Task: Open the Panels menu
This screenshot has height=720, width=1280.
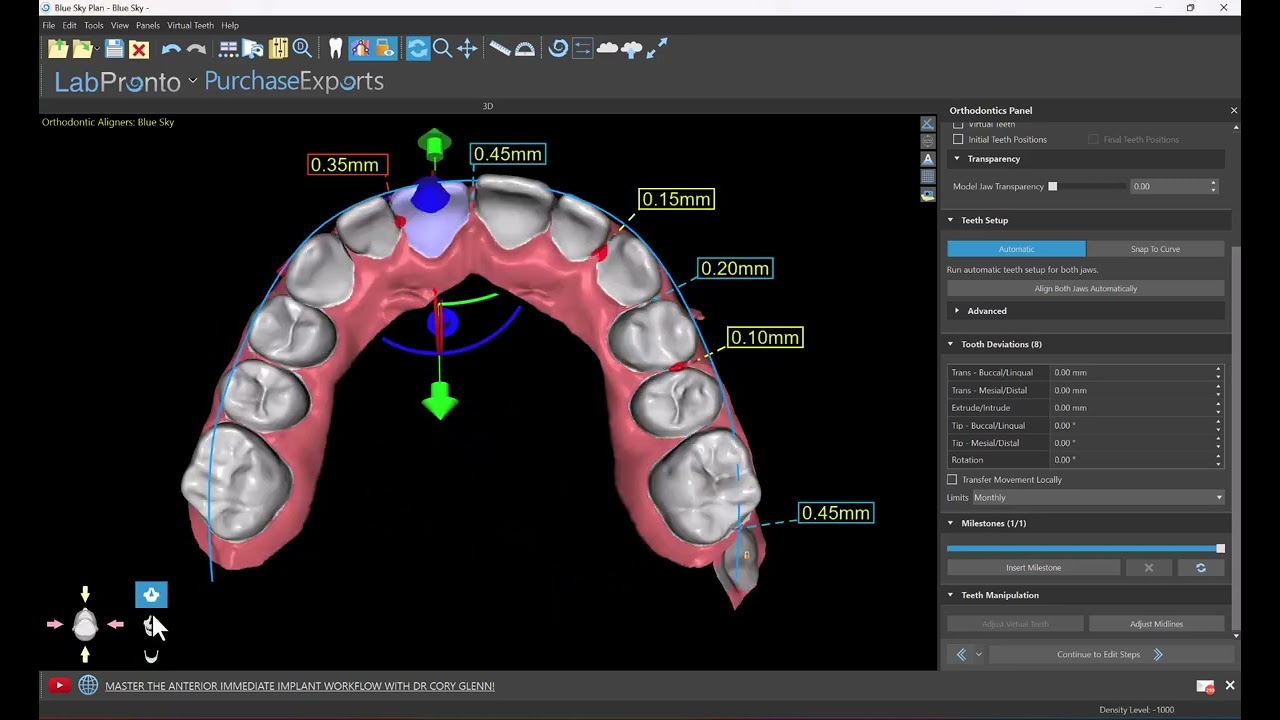Action: 147,25
